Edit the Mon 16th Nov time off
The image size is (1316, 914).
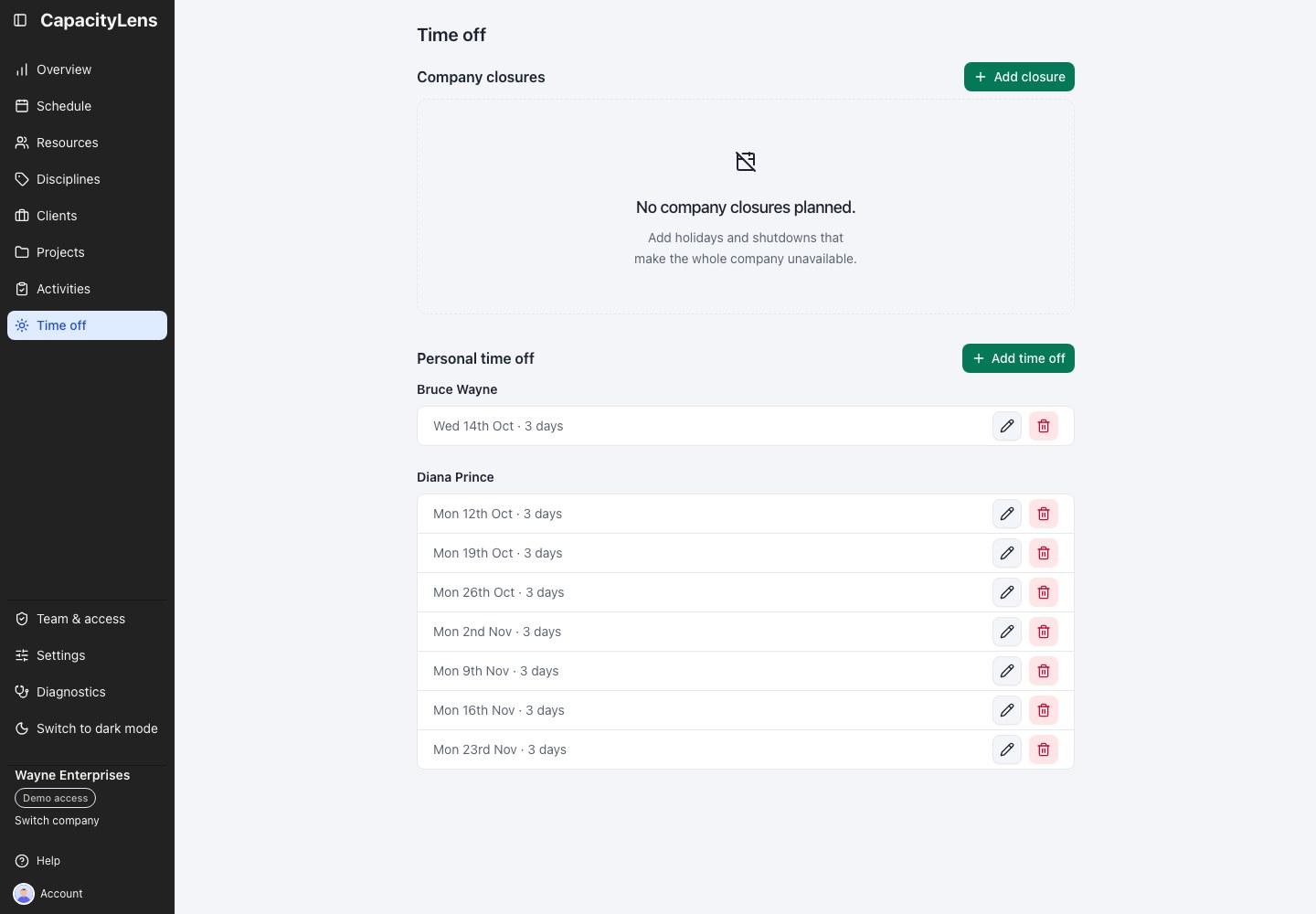pyautogui.click(x=1007, y=710)
